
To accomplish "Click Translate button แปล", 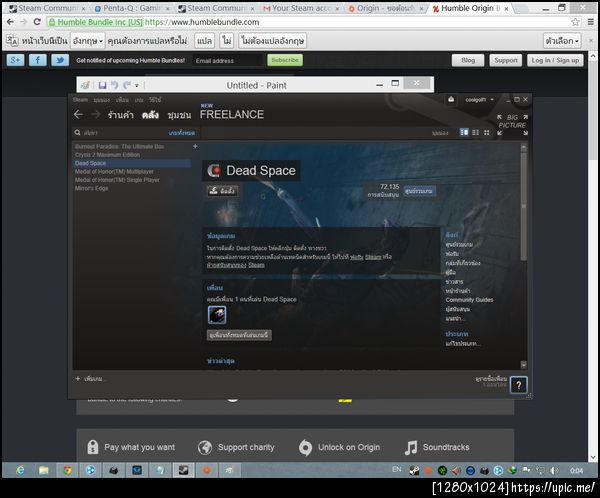I will tap(204, 41).
